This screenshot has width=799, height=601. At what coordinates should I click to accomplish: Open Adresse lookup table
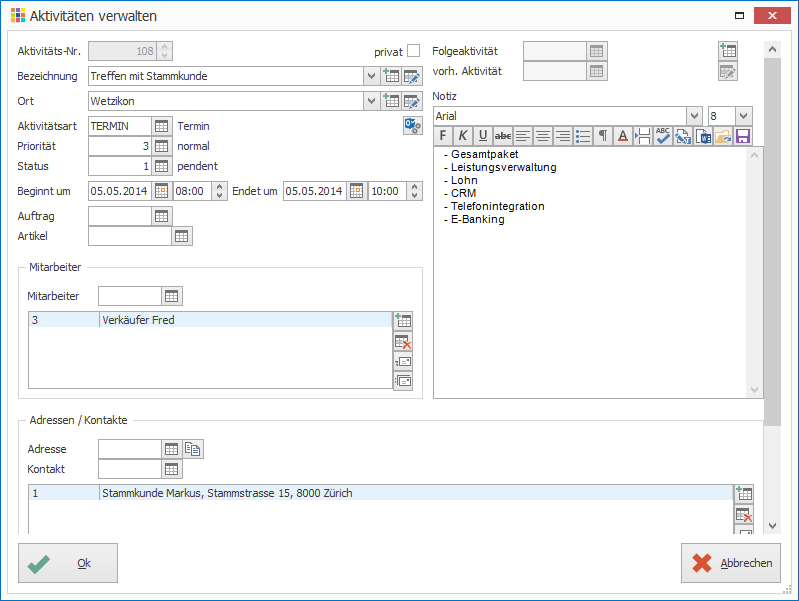pos(172,449)
